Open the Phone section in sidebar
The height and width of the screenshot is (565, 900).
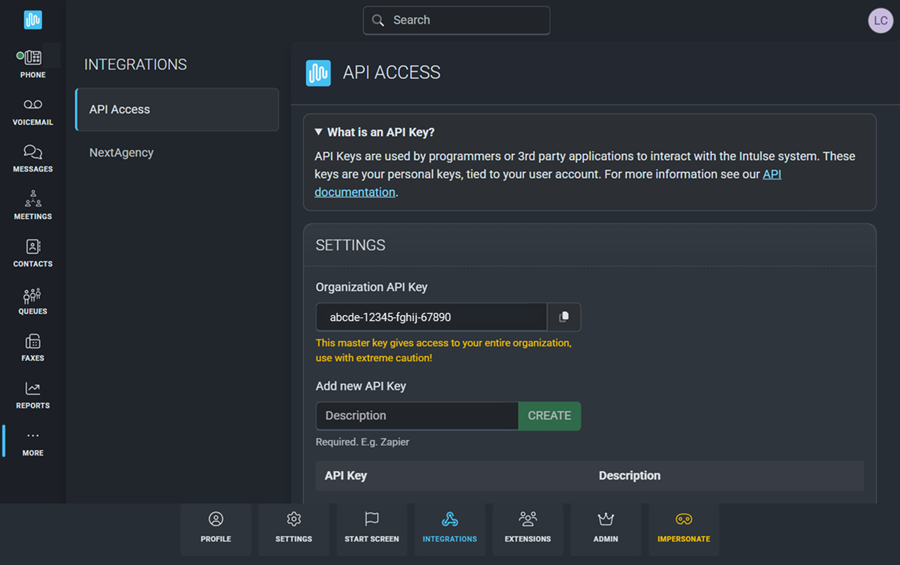click(32, 63)
